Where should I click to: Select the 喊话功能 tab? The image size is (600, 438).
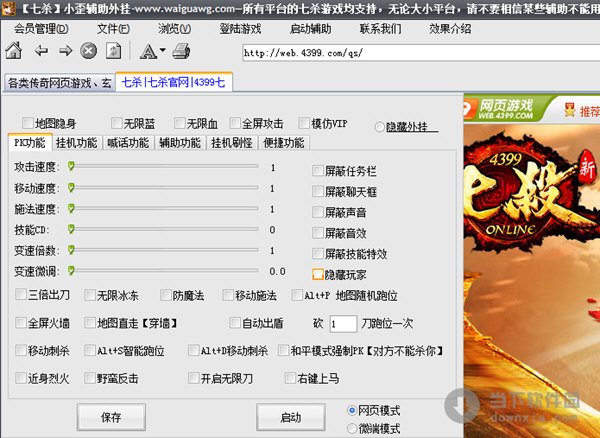point(128,143)
